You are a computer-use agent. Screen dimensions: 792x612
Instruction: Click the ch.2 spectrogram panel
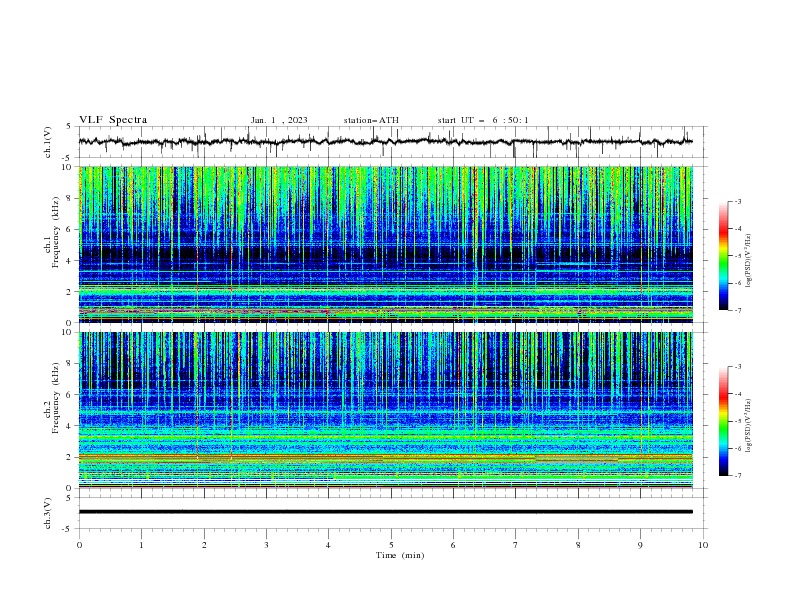click(386, 410)
